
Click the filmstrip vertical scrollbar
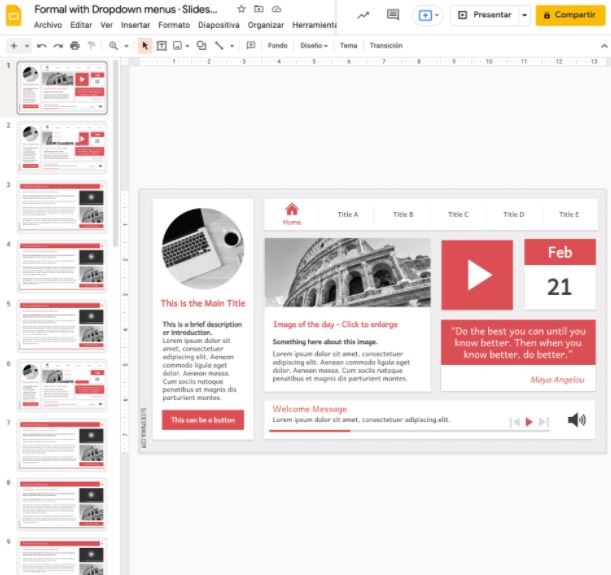115,153
